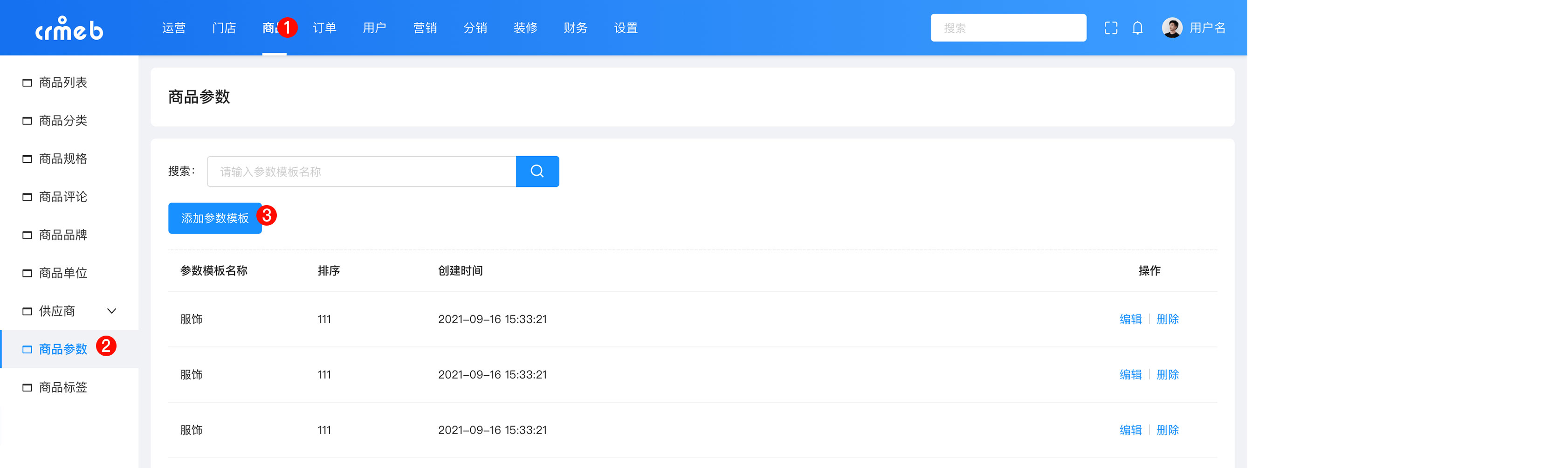Open 商品评论 in the sidebar
The width and height of the screenshot is (1568, 468).
pos(63,197)
